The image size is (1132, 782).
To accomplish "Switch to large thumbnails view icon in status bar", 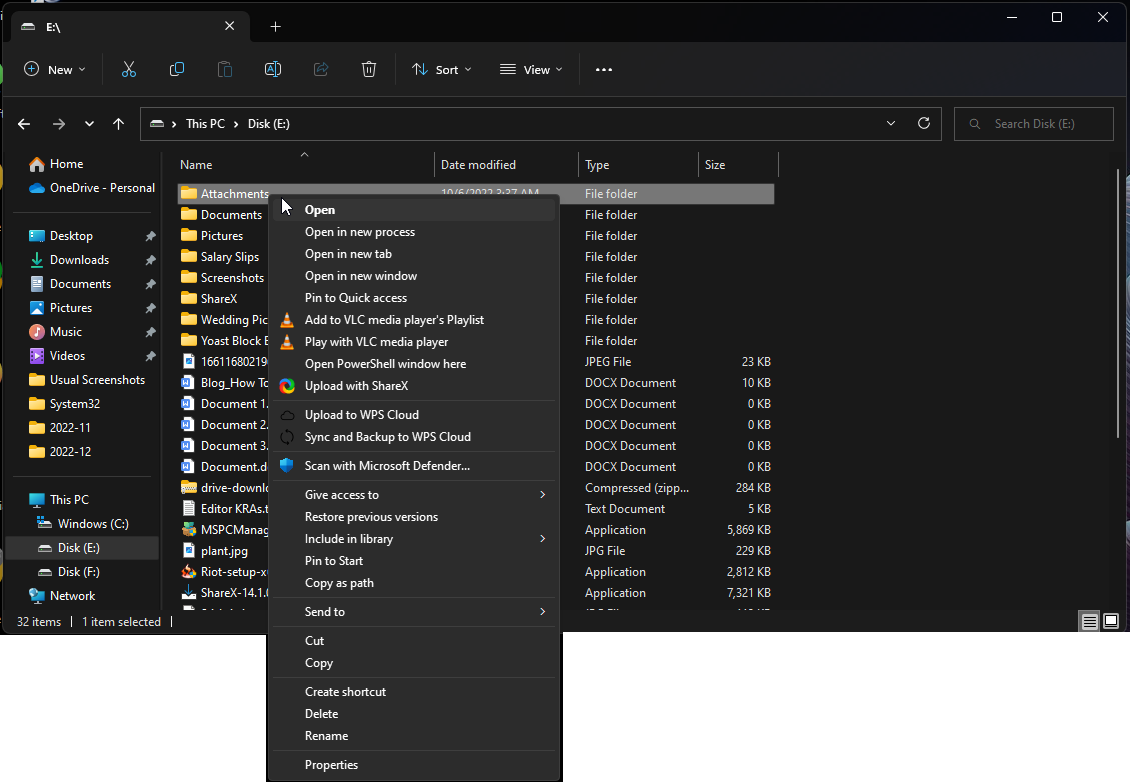I will pyautogui.click(x=1111, y=621).
